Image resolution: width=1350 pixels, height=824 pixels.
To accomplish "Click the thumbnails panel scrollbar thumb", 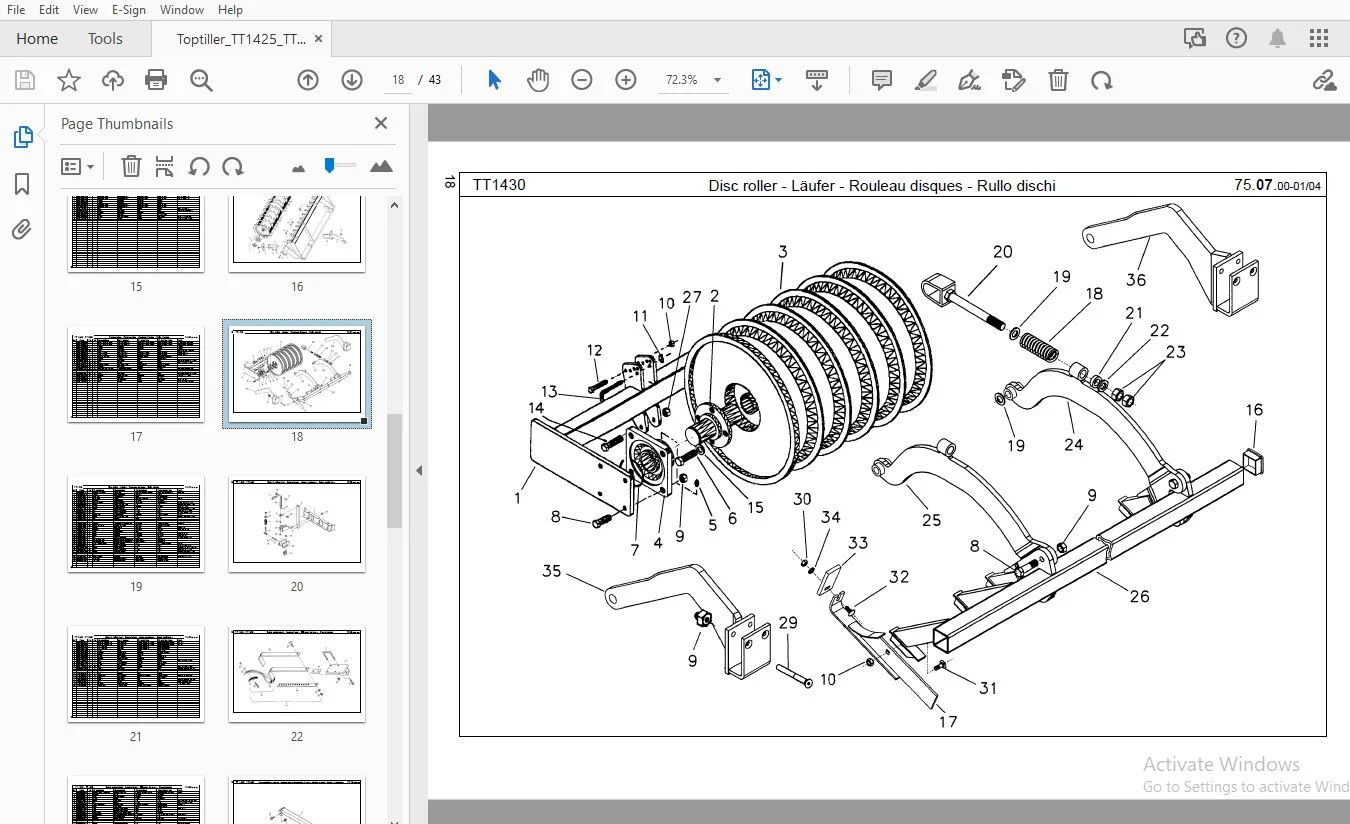I will point(394,470).
